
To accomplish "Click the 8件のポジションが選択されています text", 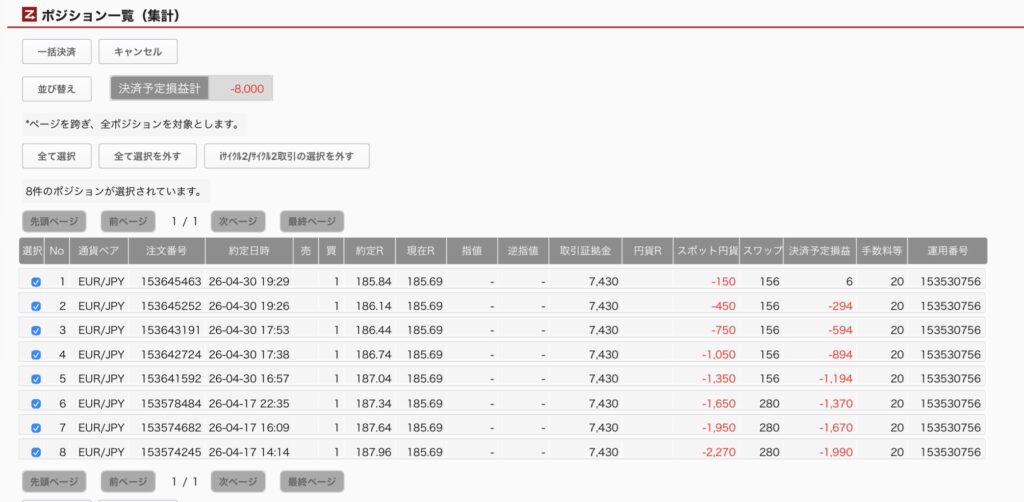I will pyautogui.click(x=114, y=193).
